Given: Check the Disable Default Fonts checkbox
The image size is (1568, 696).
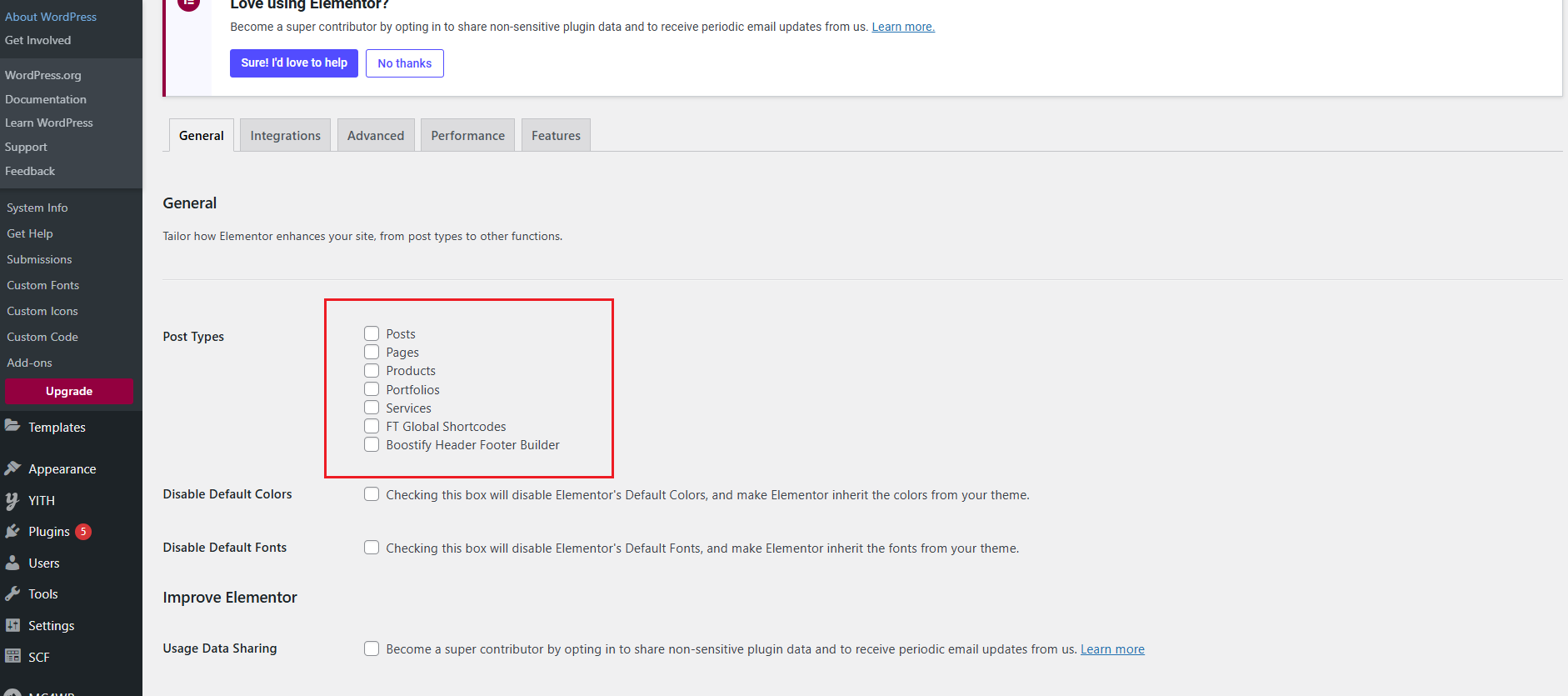Looking at the screenshot, I should point(372,548).
